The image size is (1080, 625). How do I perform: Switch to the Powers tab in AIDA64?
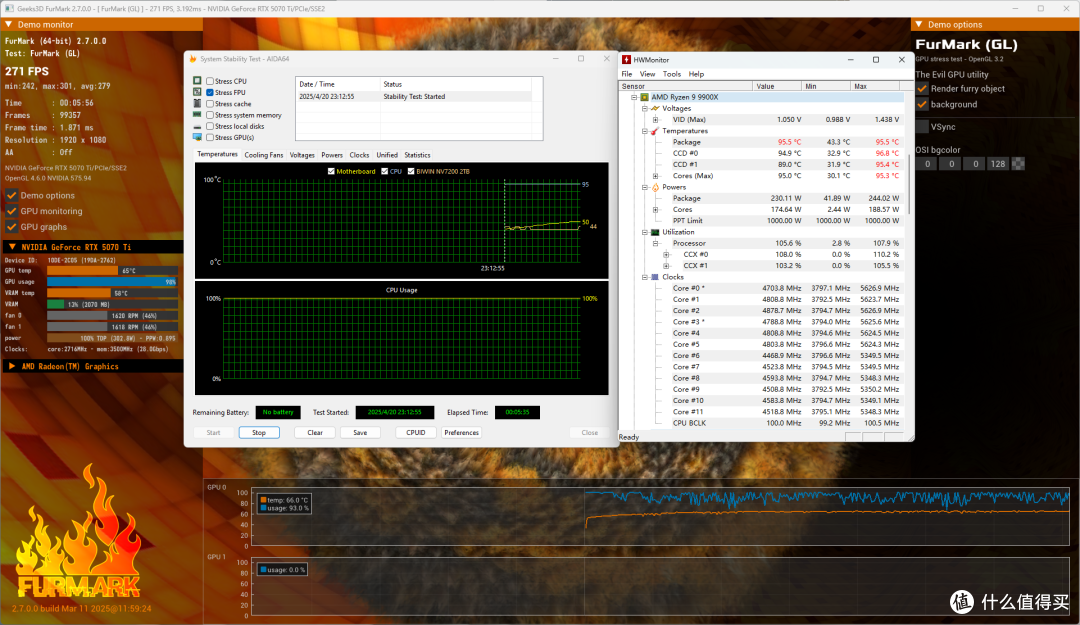(332, 155)
